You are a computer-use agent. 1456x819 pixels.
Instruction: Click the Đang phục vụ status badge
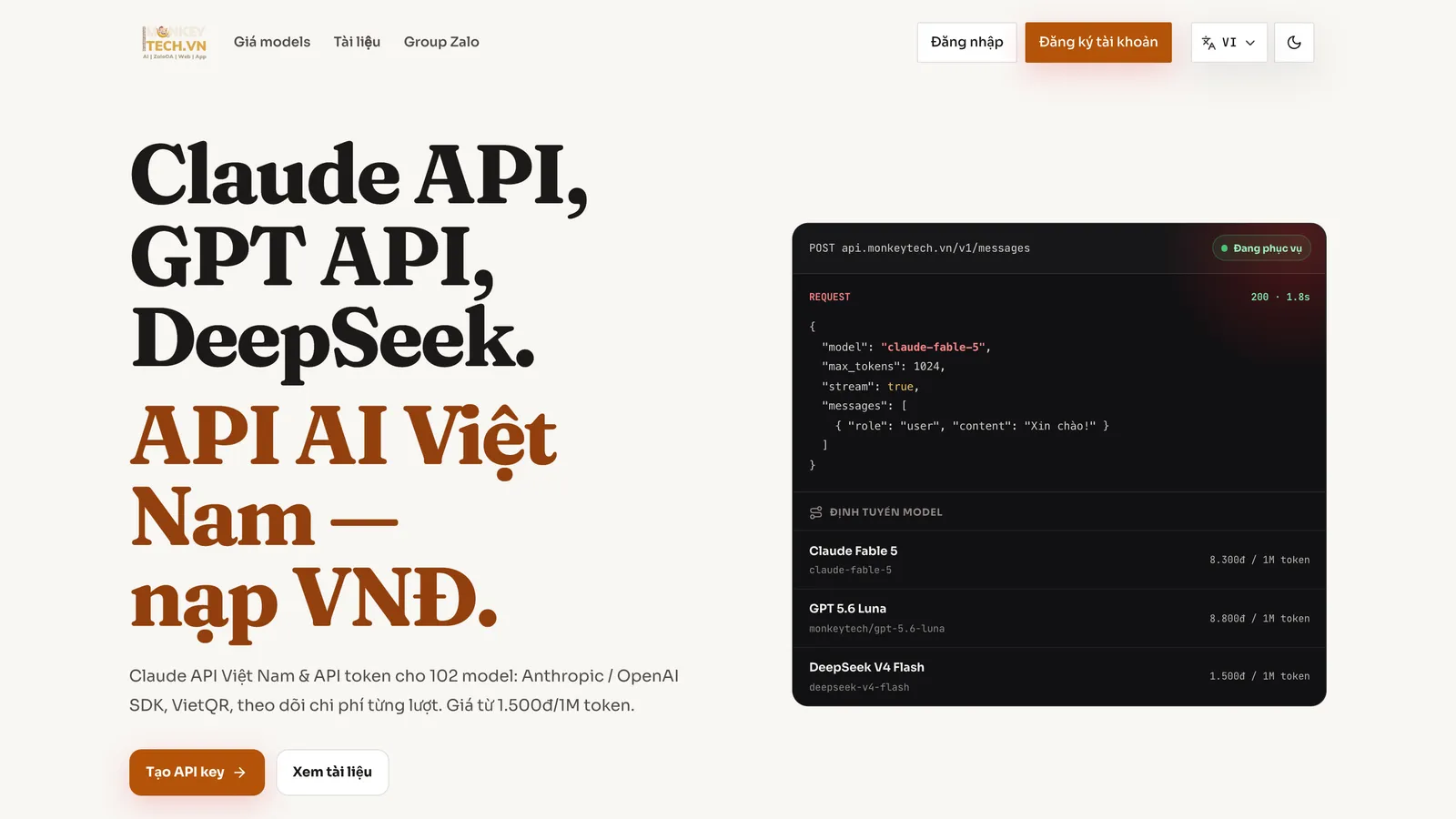coord(1261,248)
